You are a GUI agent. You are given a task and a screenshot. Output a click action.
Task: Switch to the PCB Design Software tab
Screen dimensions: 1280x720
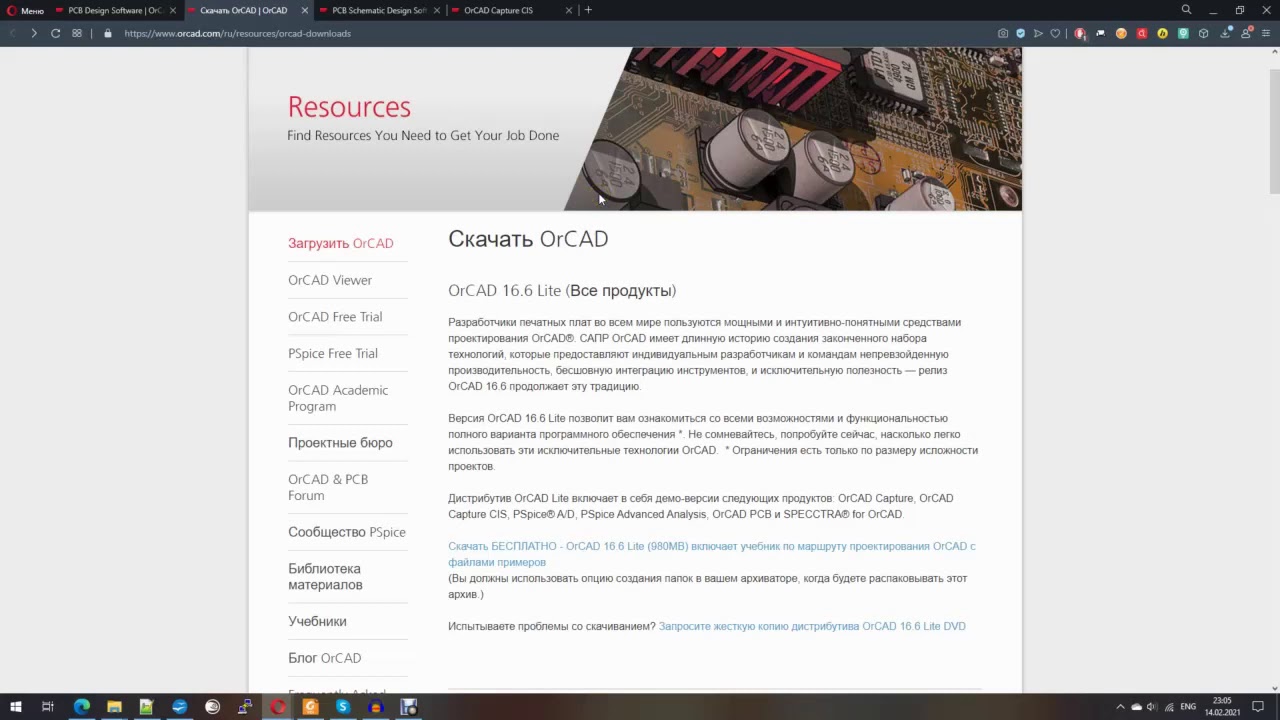[x=115, y=10]
